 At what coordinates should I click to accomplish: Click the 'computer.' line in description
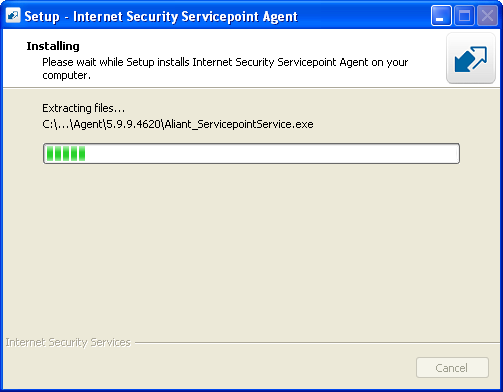tap(66, 75)
